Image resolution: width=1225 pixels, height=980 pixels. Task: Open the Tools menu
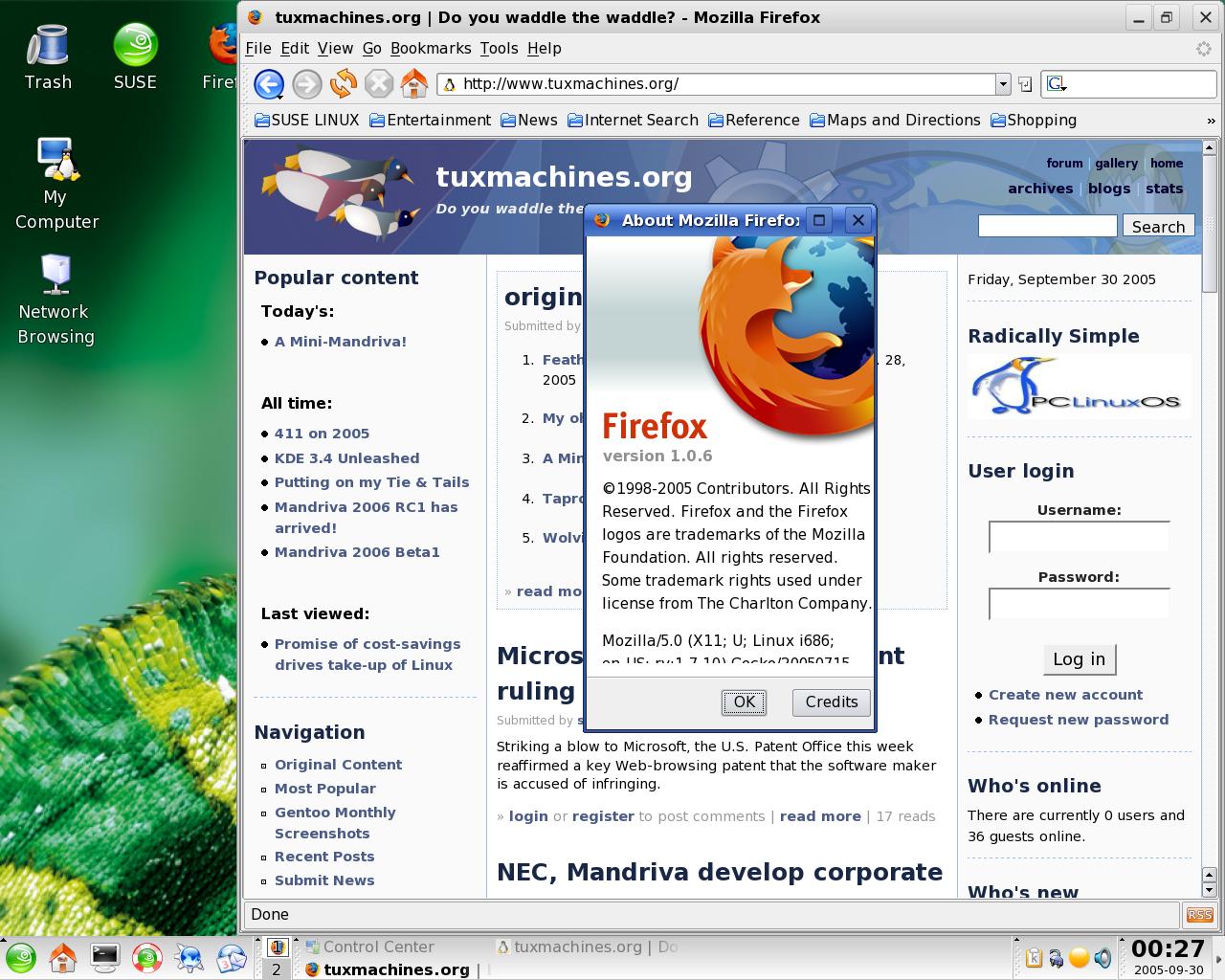click(499, 48)
